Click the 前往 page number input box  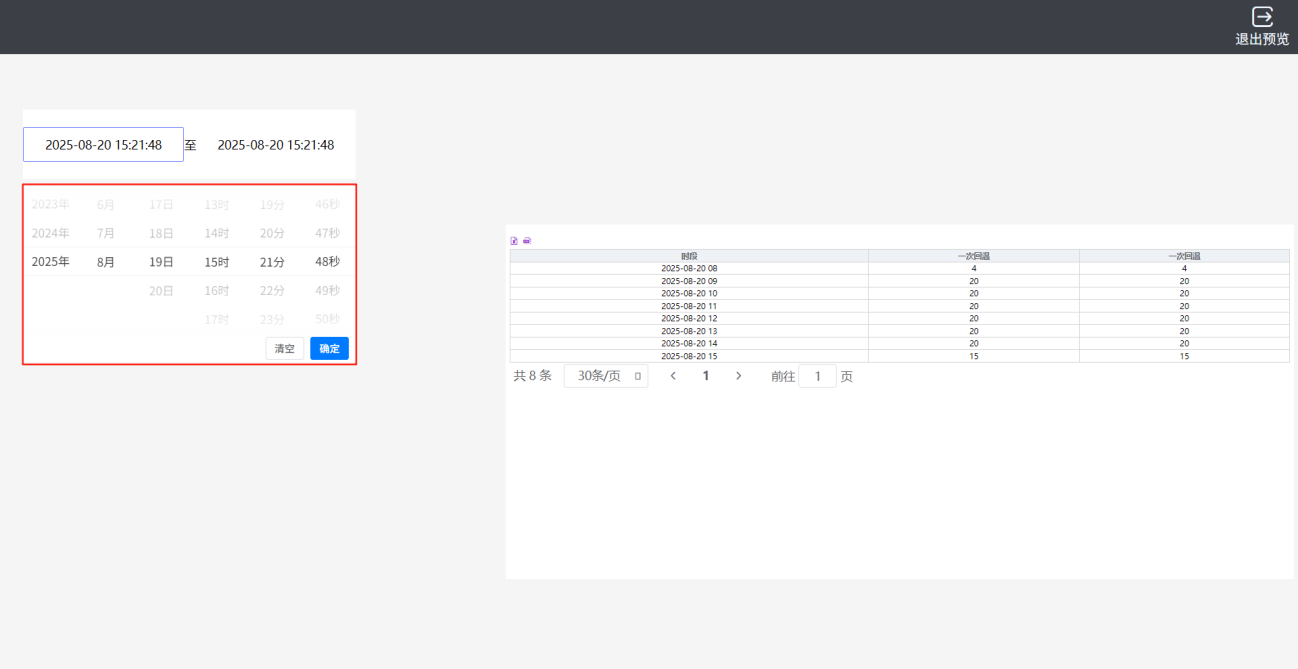tap(817, 376)
